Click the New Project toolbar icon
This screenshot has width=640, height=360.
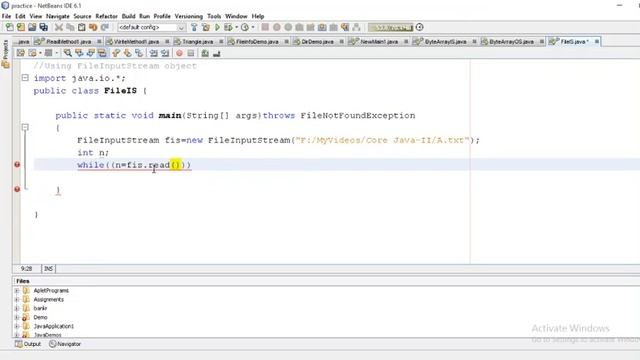[x=21, y=27]
